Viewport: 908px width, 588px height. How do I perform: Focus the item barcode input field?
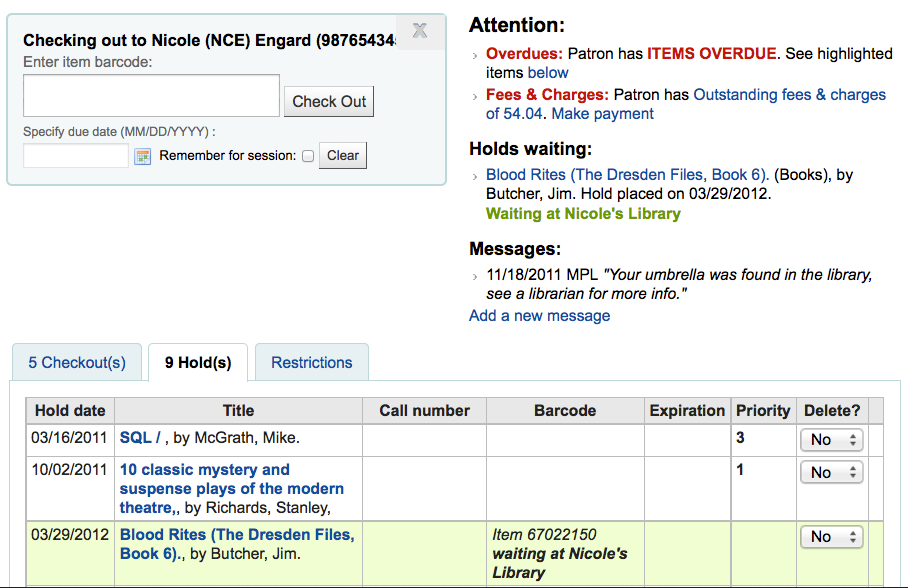point(151,96)
